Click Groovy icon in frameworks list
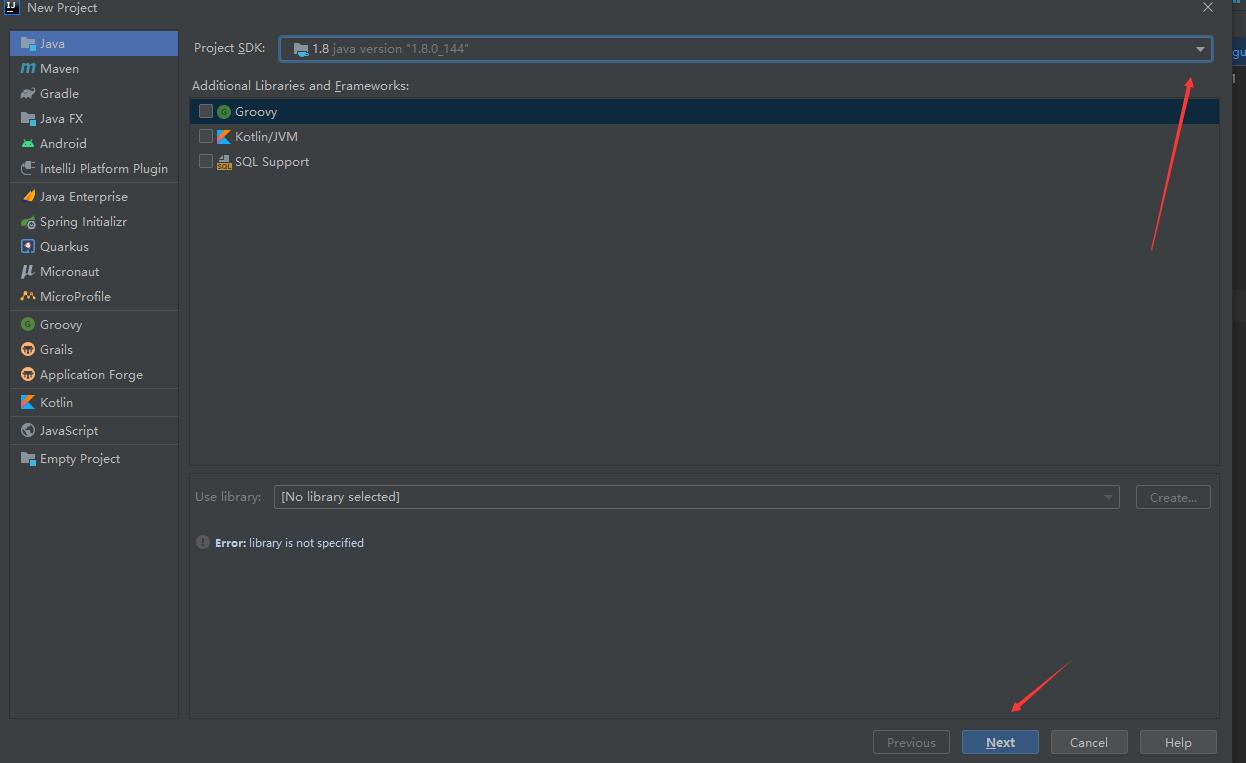This screenshot has height=763, width=1246. click(224, 112)
